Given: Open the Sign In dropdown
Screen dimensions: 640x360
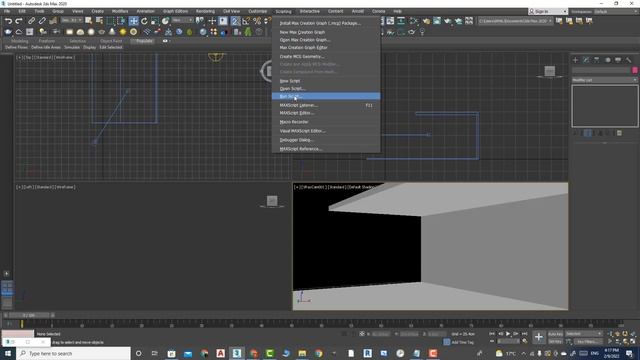Looking at the screenshot, I should (547, 11).
